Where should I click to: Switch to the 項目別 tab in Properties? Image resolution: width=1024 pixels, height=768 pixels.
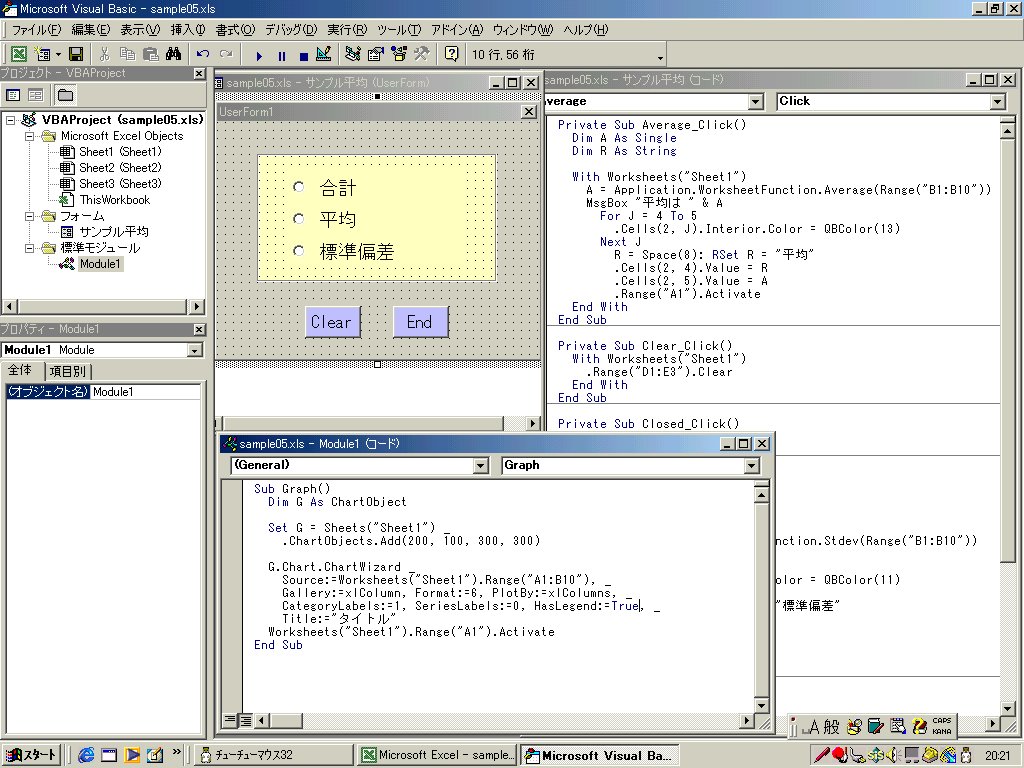coord(68,371)
